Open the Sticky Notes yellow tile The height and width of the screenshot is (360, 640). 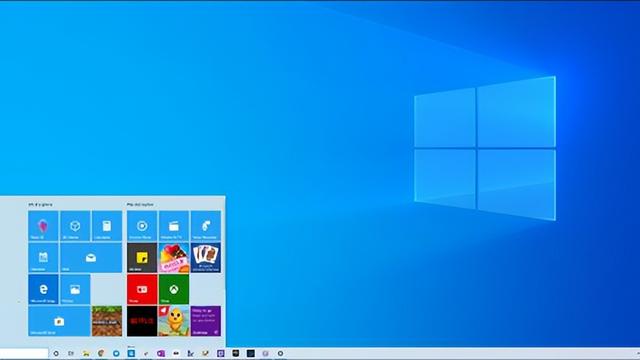(x=142, y=258)
